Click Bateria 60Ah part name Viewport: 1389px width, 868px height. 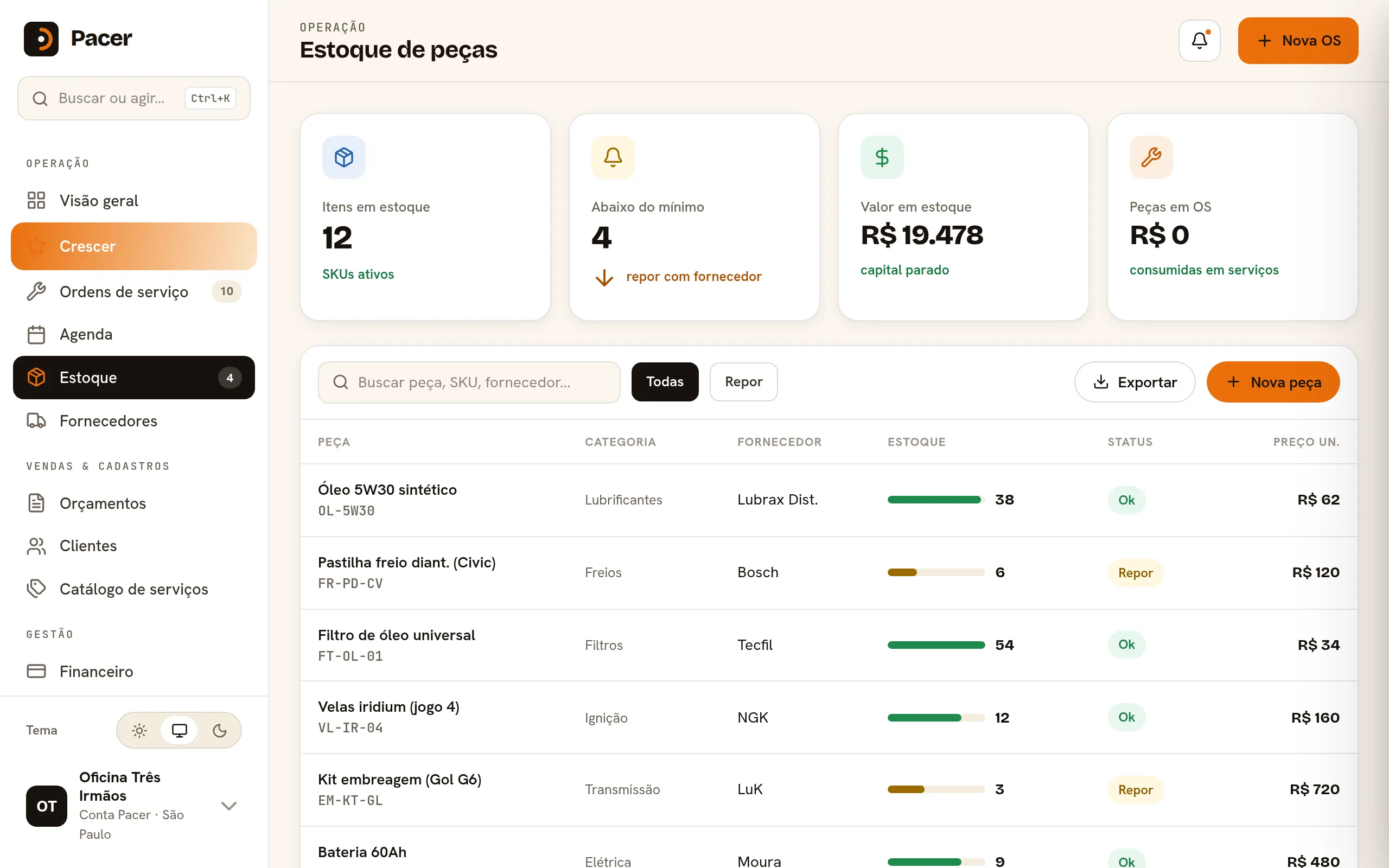362,852
